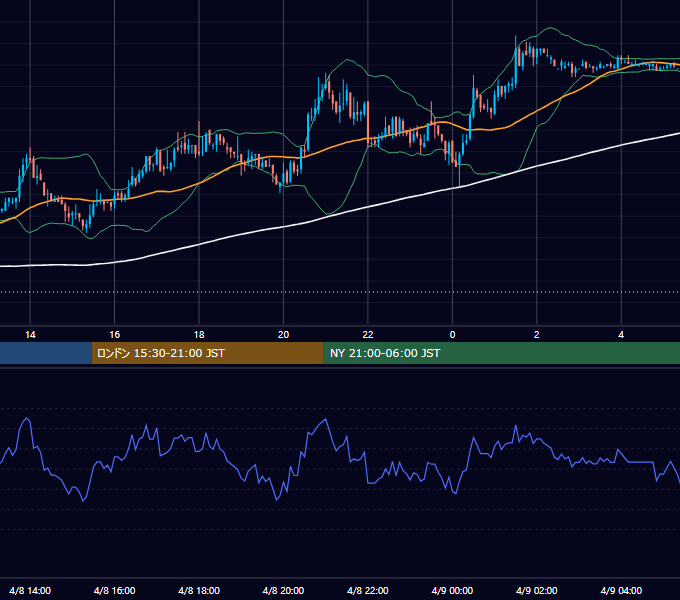Click the 4/9 04:00 oscillator time label
Screen dimensions: 680x600
(x=621, y=590)
